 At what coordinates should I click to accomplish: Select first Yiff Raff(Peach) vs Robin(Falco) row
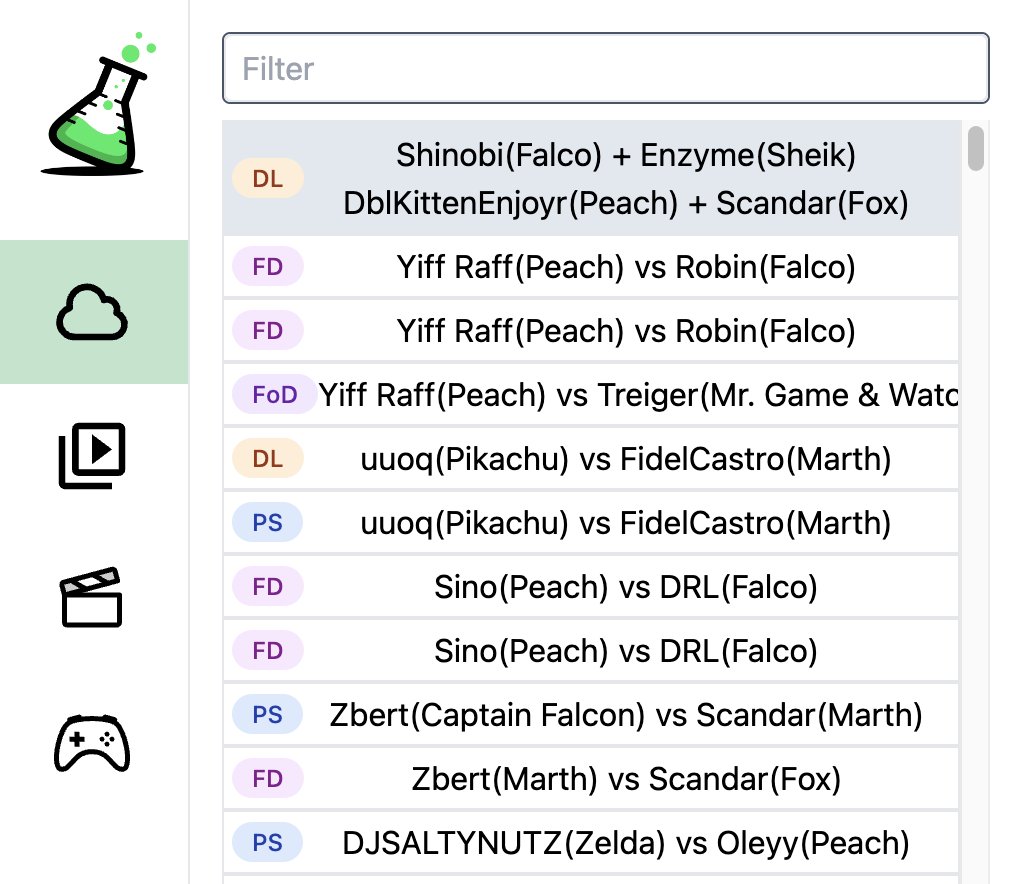(591, 266)
